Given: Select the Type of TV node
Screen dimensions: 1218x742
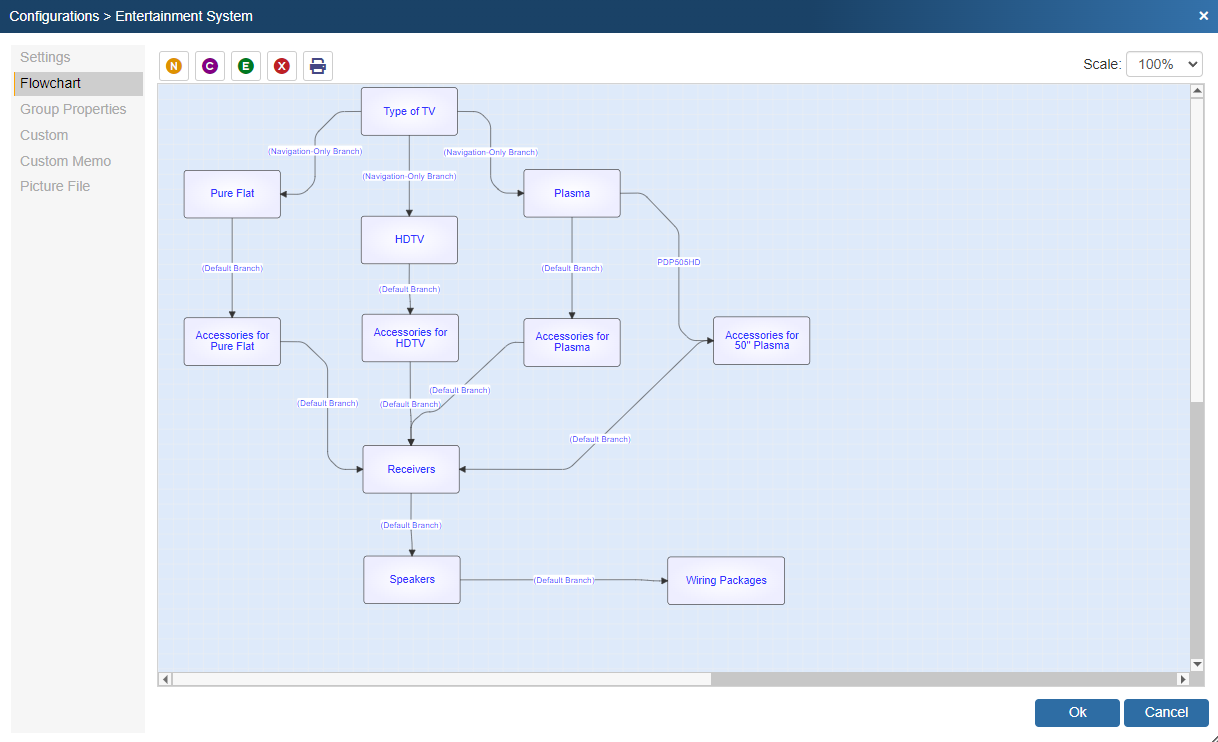Looking at the screenshot, I should pos(409,111).
